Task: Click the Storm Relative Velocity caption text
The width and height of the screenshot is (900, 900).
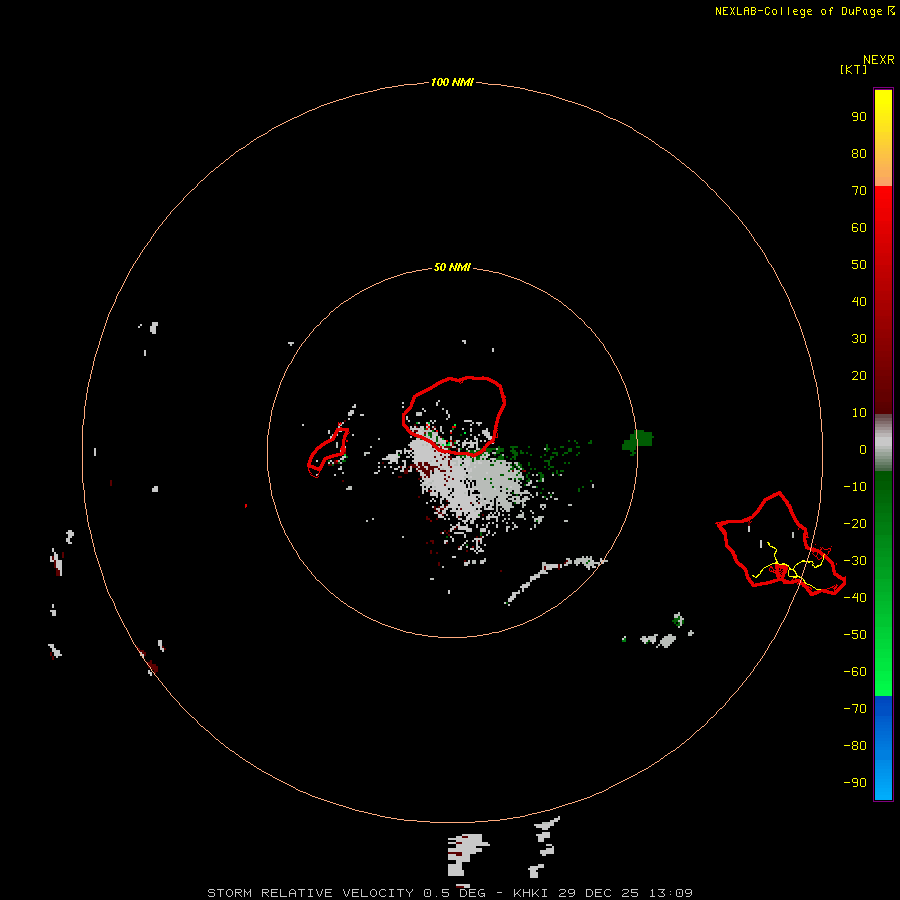Action: (x=449, y=893)
